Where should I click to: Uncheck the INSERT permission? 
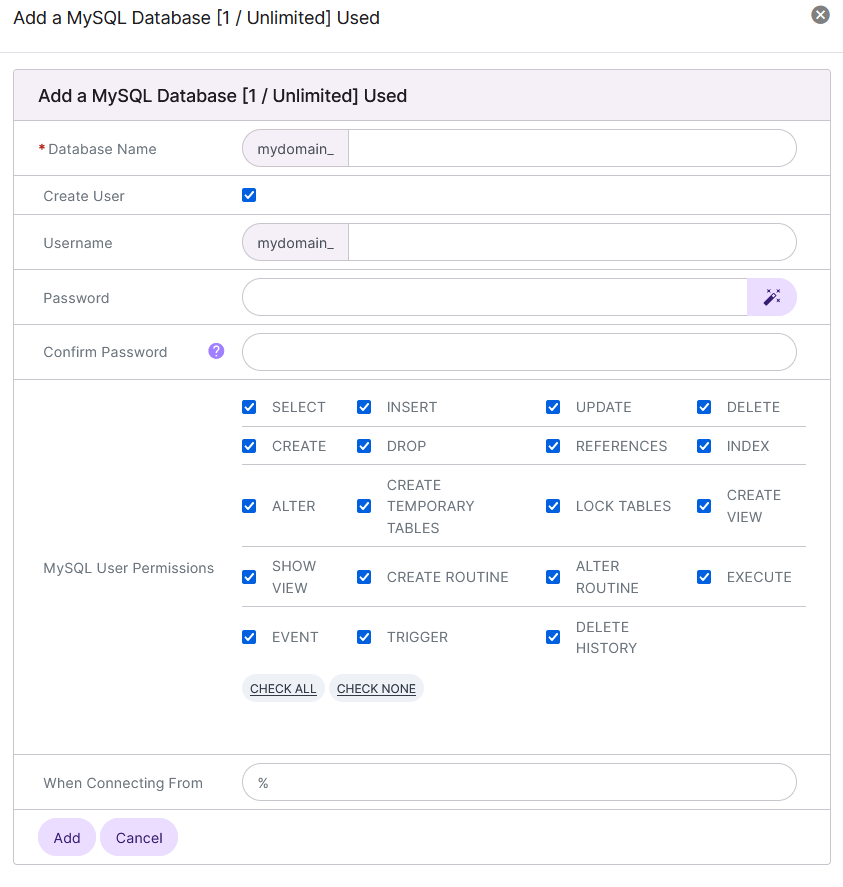[363, 407]
